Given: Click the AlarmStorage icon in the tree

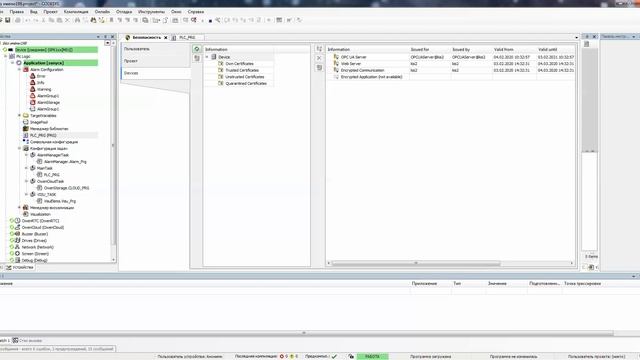Looking at the screenshot, I should pos(33,102).
